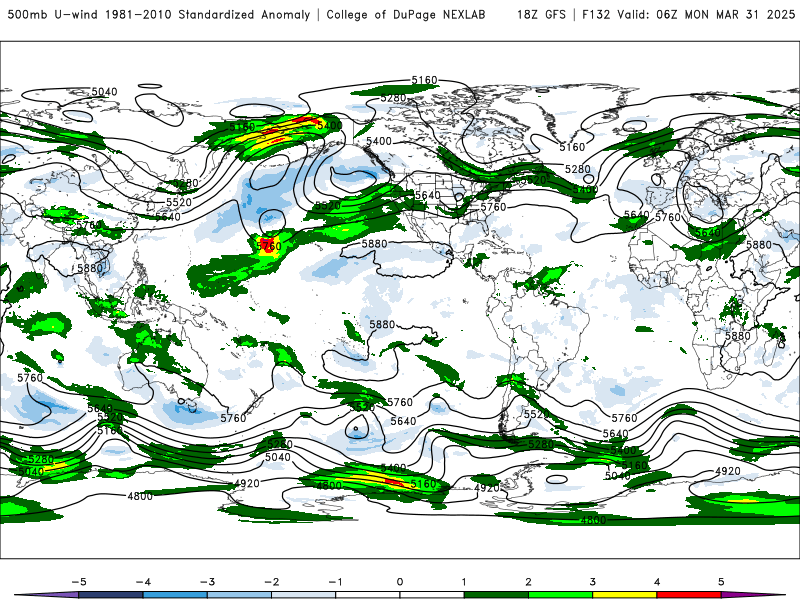Click the positive '5' colorbar tick label
This screenshot has height=600, width=800.
(721, 582)
